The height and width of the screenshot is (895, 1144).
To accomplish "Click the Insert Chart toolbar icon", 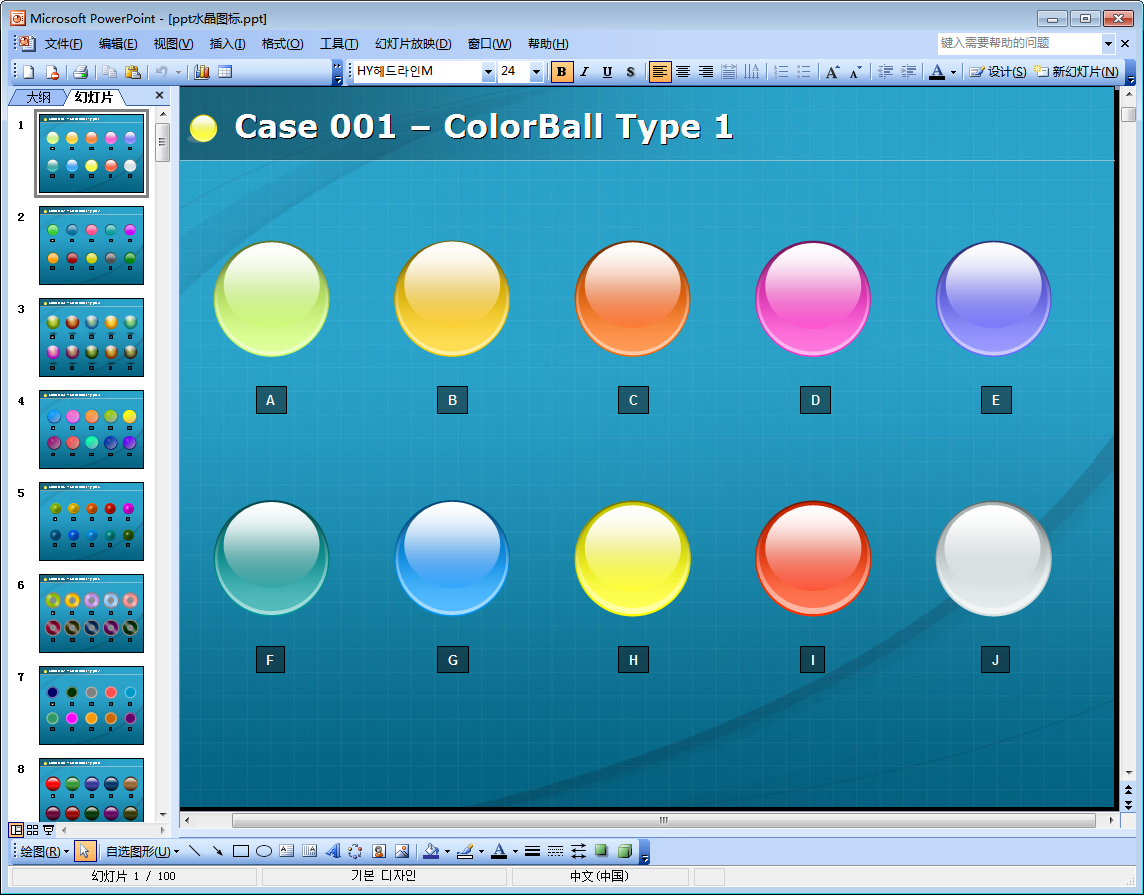I will click(x=202, y=72).
